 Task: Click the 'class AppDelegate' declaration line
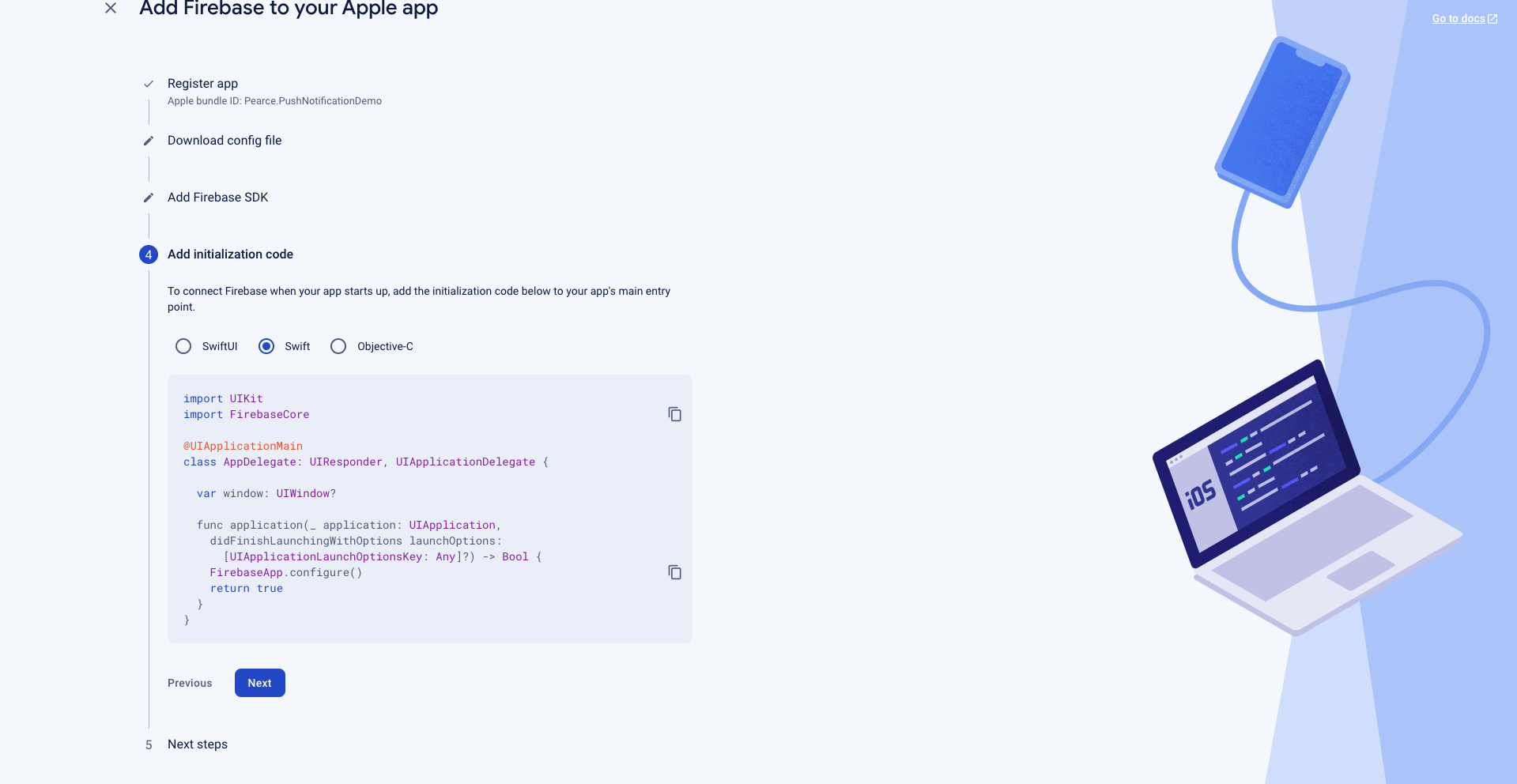click(366, 462)
